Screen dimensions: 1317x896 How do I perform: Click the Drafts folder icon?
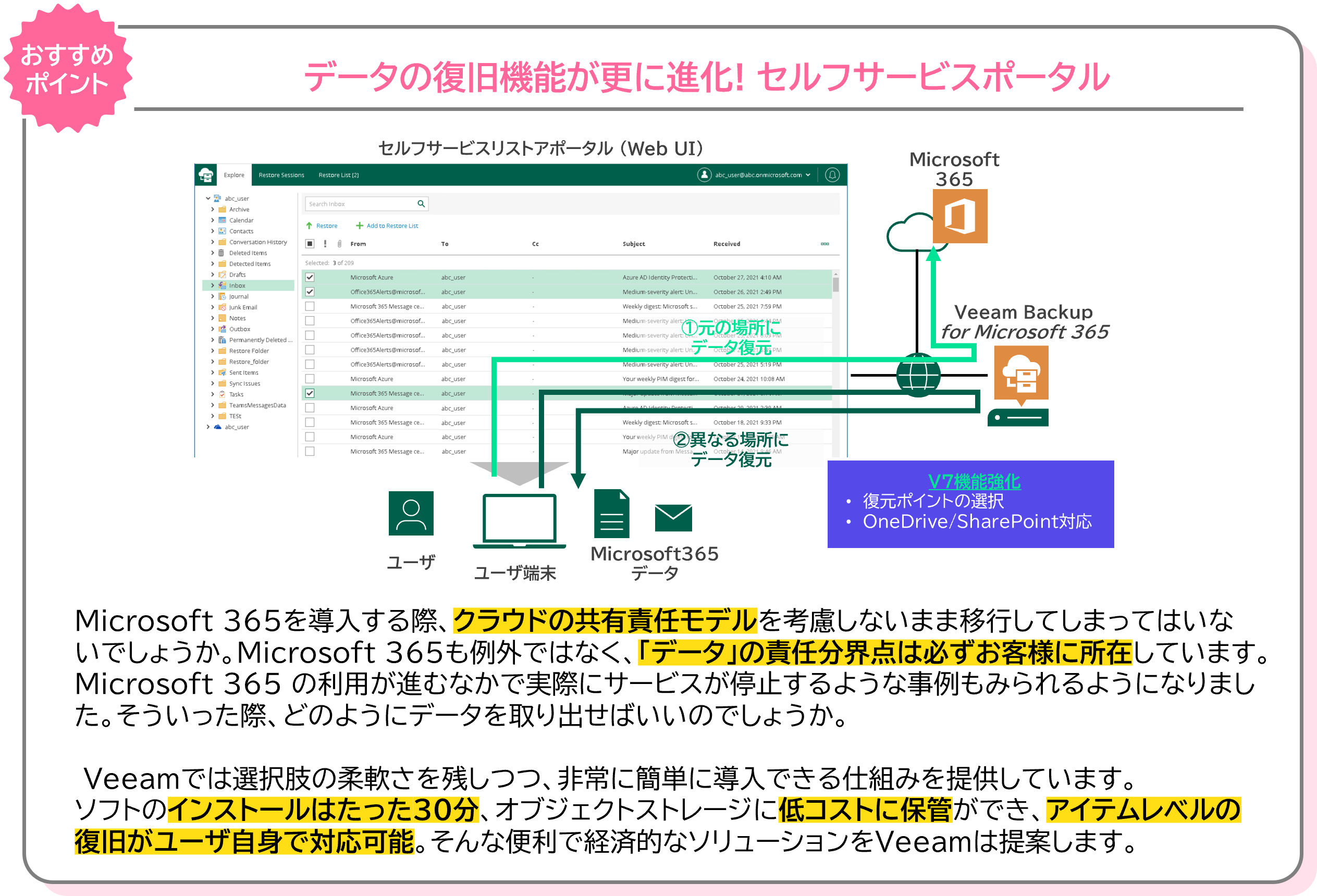[x=222, y=275]
